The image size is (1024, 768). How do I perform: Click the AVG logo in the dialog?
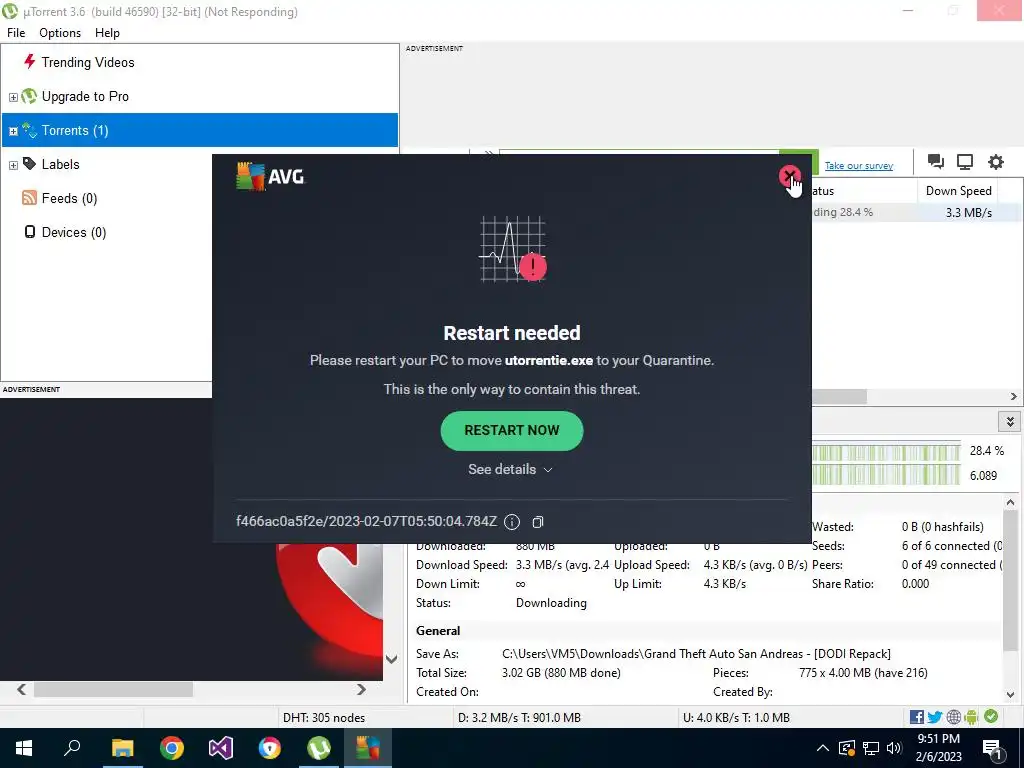pos(270,176)
